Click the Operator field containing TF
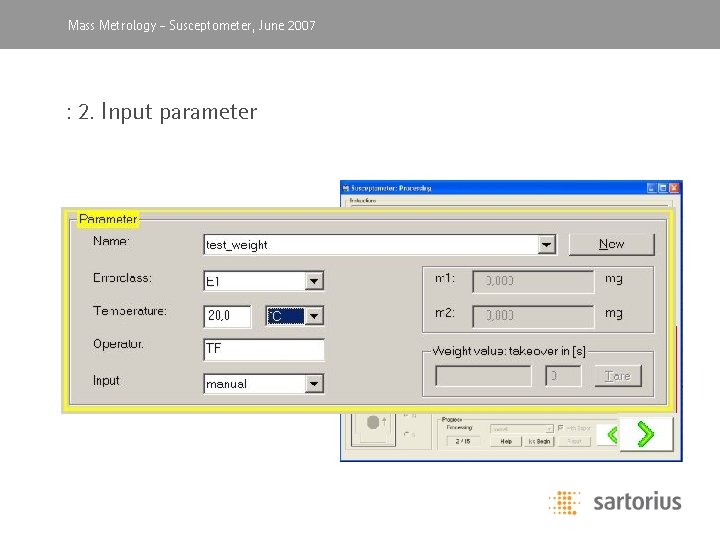The height and width of the screenshot is (540, 720). 264,349
